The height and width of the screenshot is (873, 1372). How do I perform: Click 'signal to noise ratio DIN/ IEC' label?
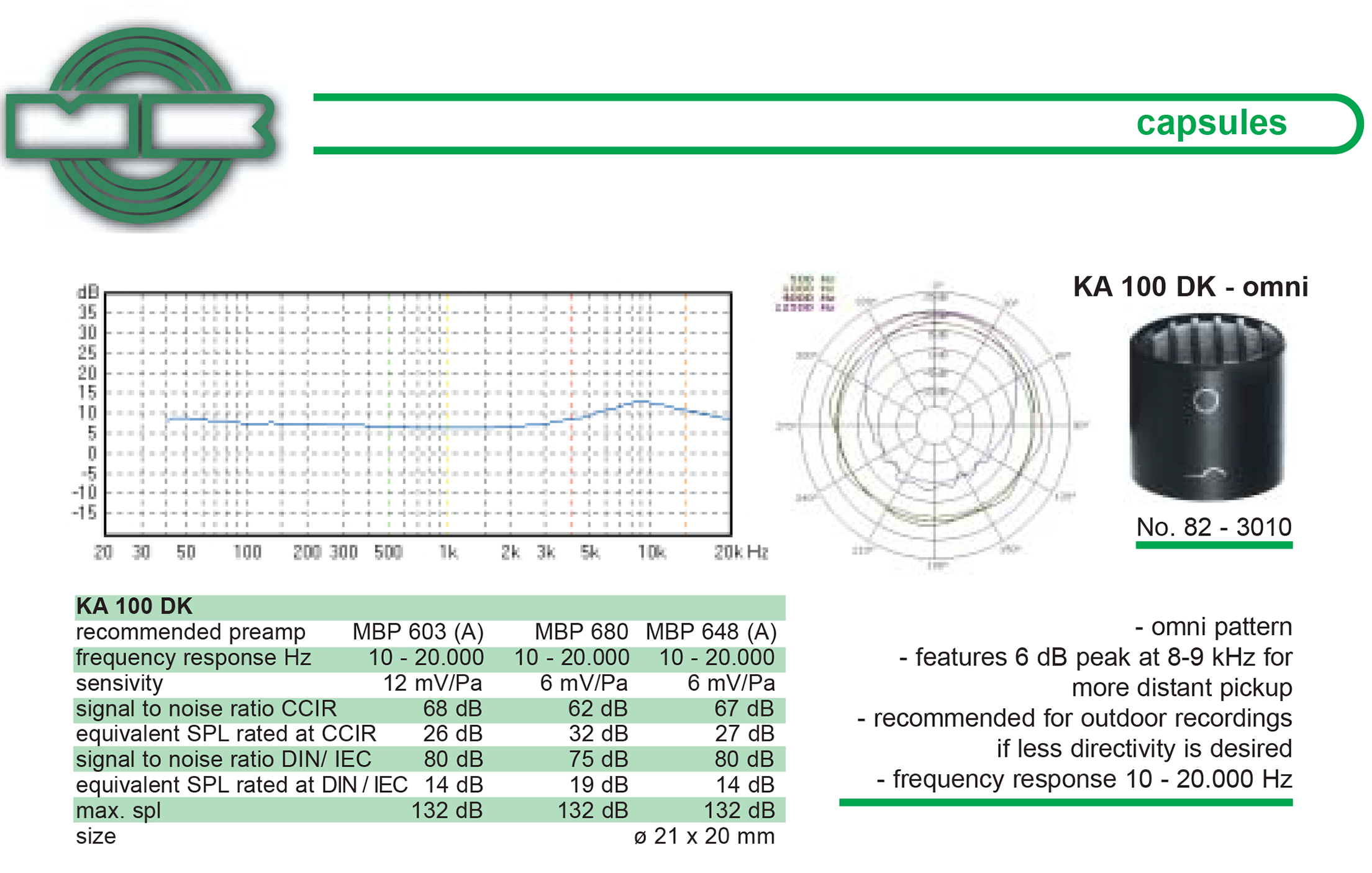point(224,759)
